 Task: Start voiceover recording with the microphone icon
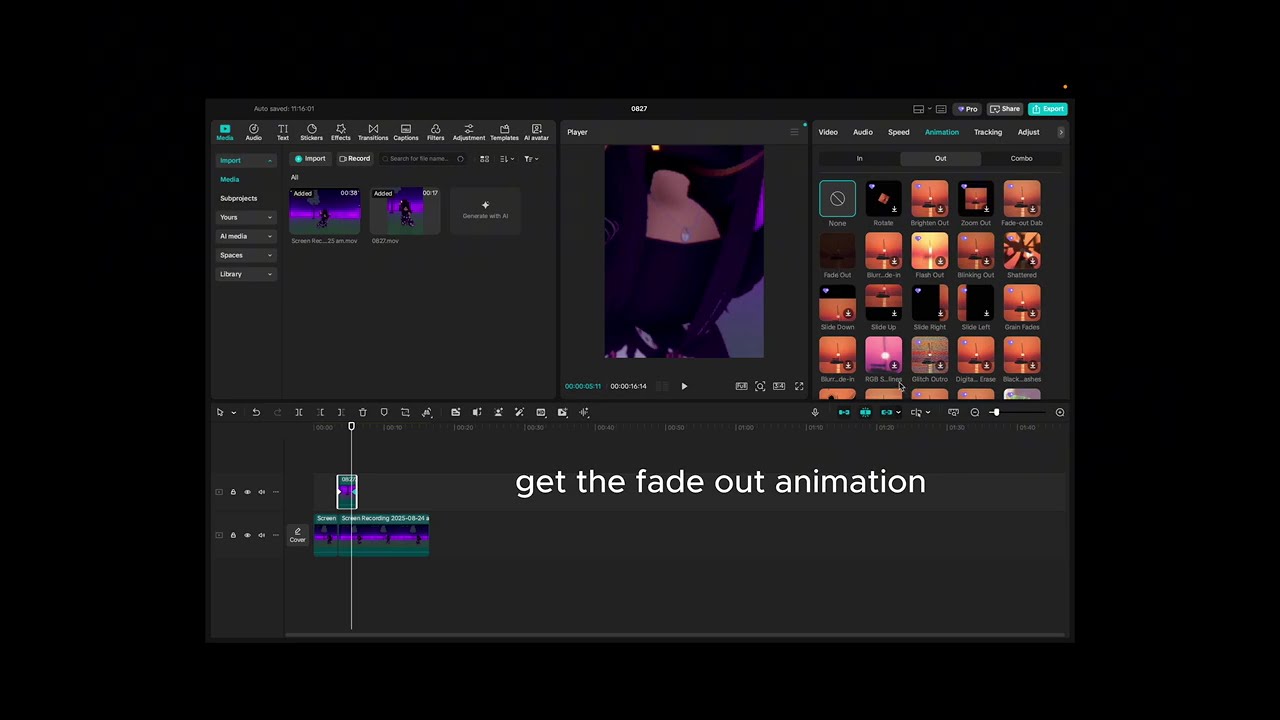coord(815,412)
